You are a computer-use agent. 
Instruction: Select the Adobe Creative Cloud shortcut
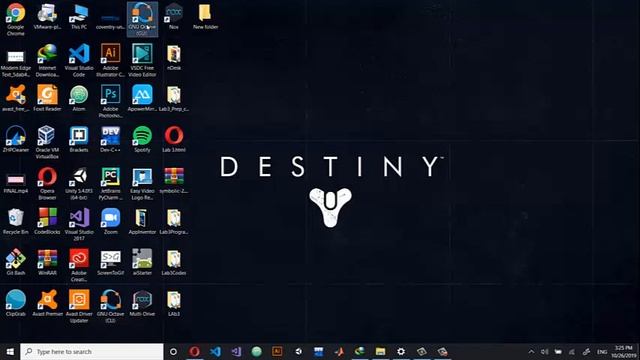click(x=79, y=265)
